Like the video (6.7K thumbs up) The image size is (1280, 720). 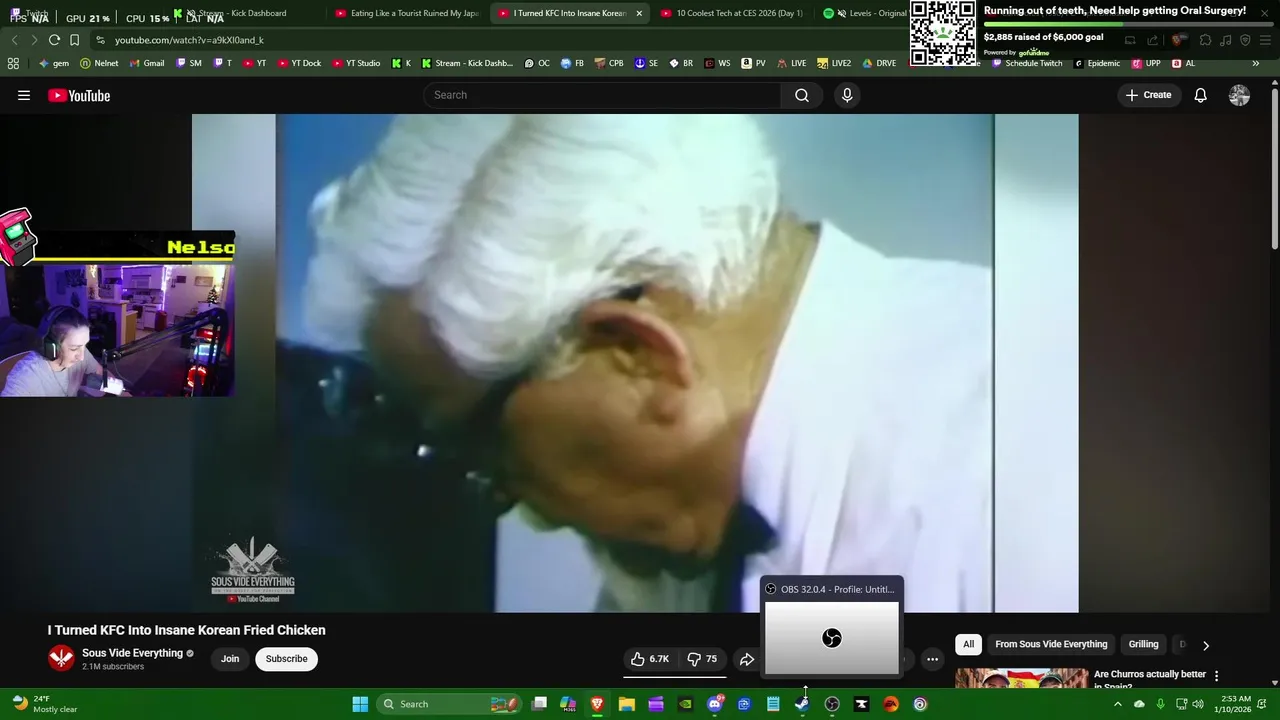pos(649,659)
